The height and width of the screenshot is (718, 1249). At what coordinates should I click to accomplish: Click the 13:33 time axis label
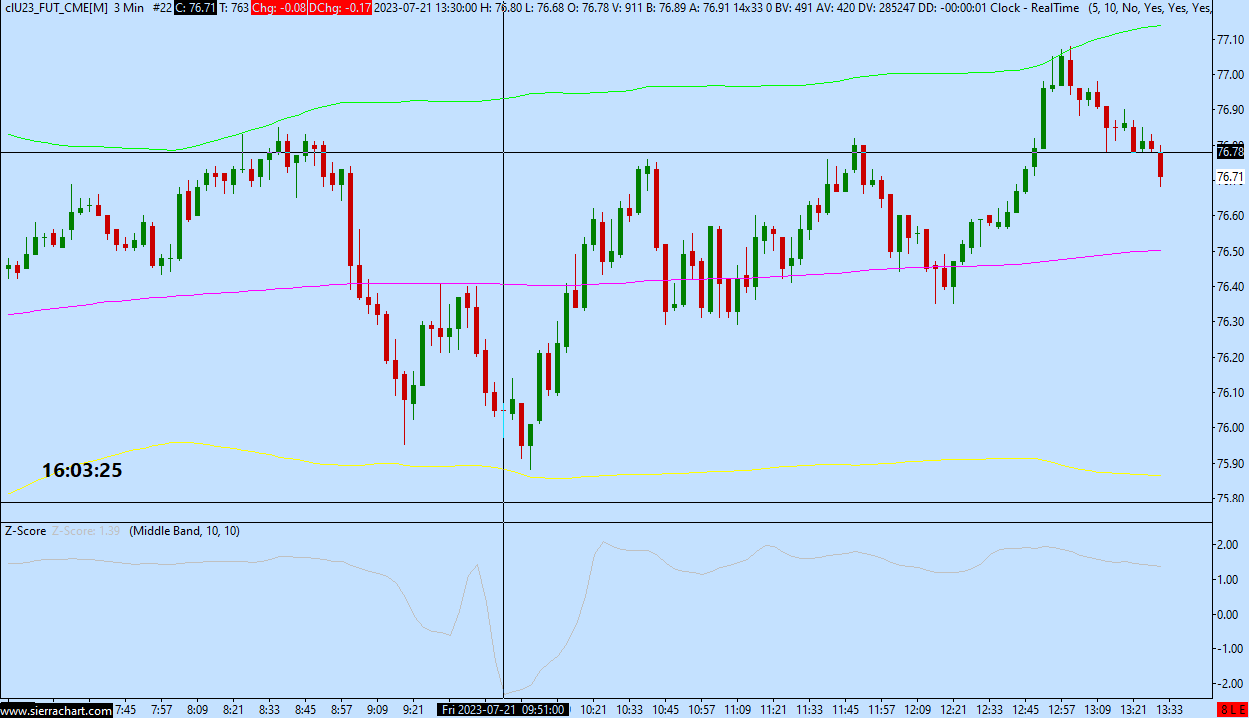point(1169,711)
